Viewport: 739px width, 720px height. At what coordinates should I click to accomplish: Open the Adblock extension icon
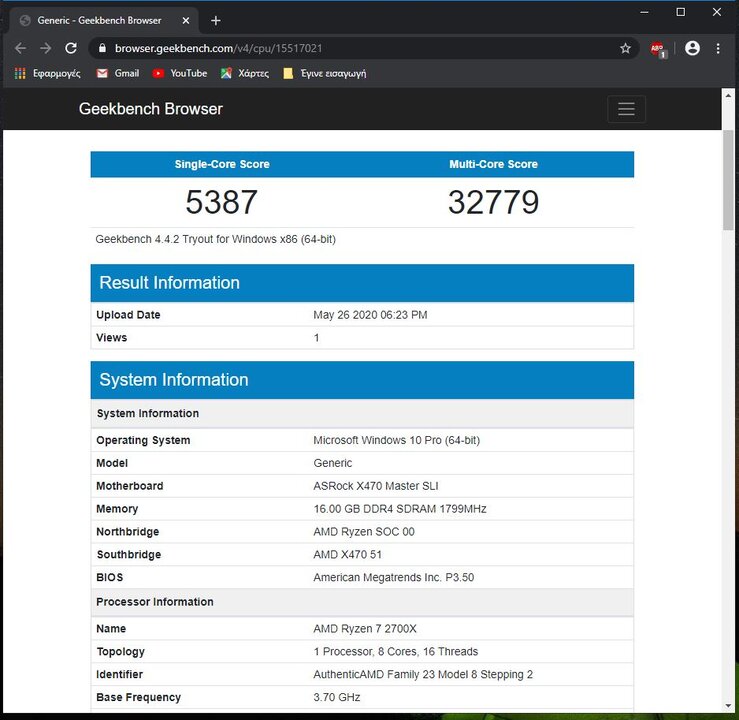[x=658, y=49]
